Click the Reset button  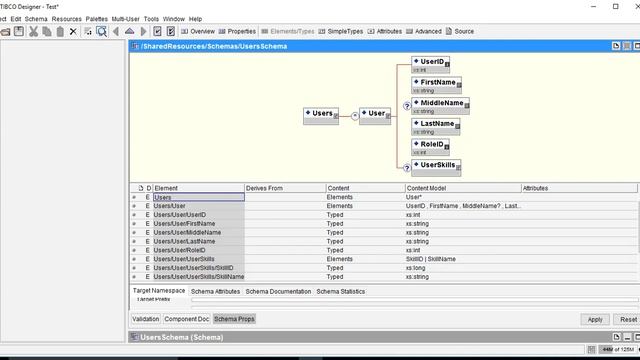[628, 320]
